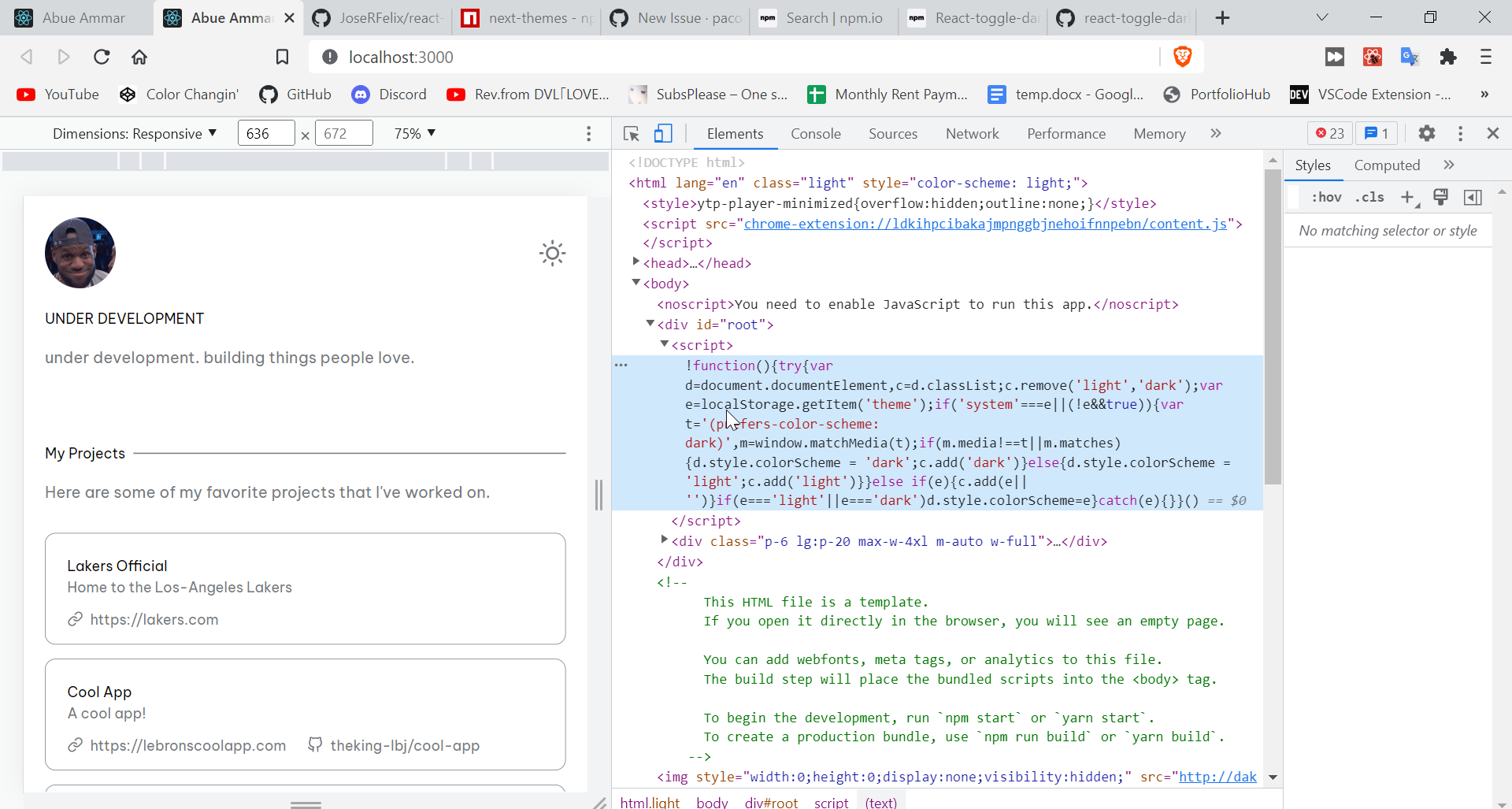1512x809 pixels.
Task: Click the 1 message issues badge
Action: click(1377, 134)
